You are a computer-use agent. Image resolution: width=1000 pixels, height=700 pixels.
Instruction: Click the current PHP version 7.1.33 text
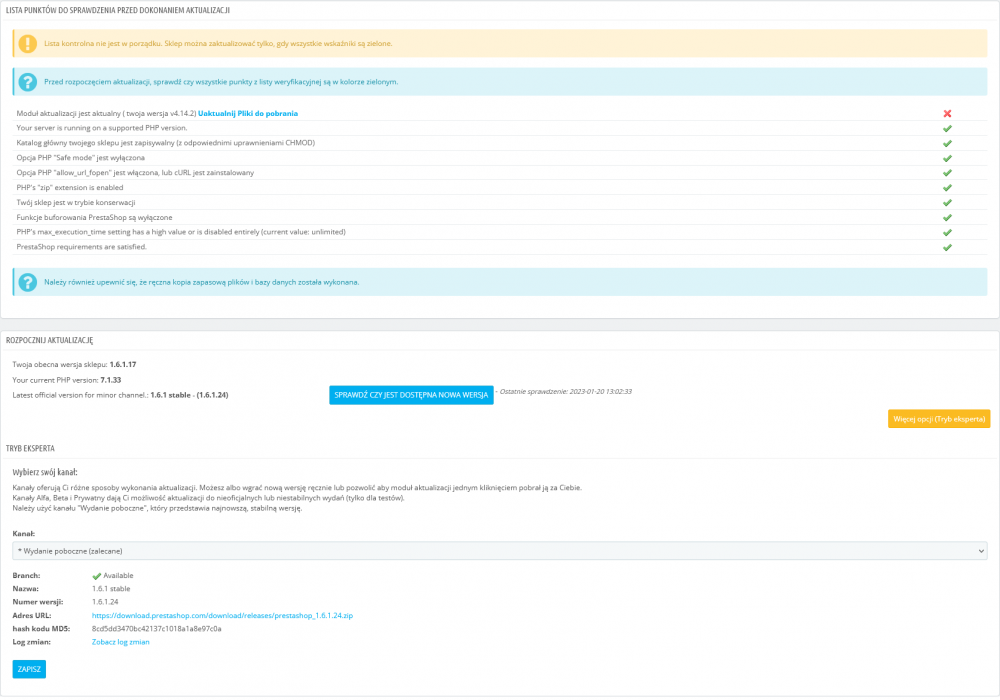[110, 380]
